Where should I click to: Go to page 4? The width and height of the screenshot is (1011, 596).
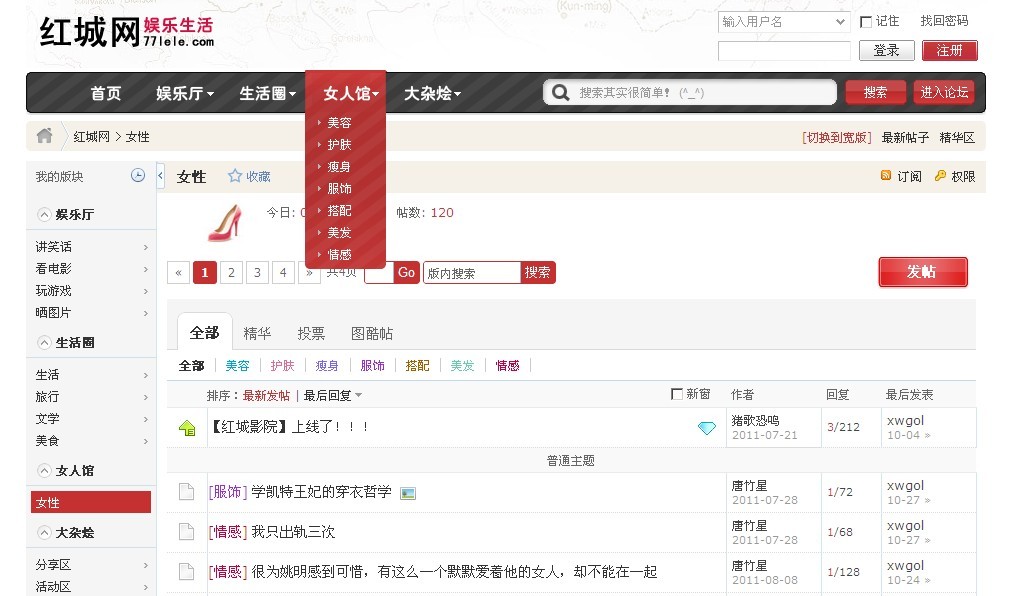283,272
